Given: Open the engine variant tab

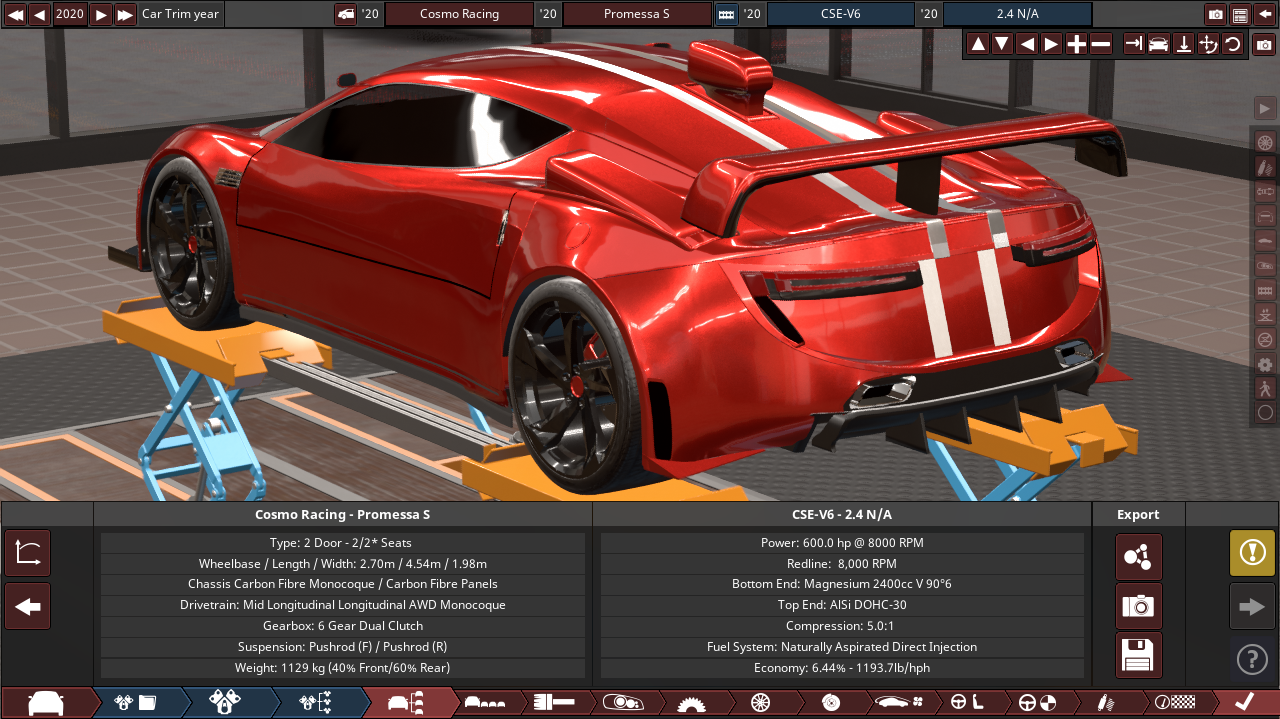Looking at the screenshot, I should 225,703.
